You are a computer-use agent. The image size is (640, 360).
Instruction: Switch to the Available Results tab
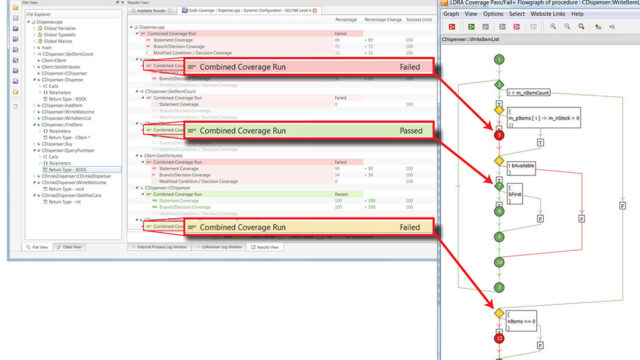151,11
